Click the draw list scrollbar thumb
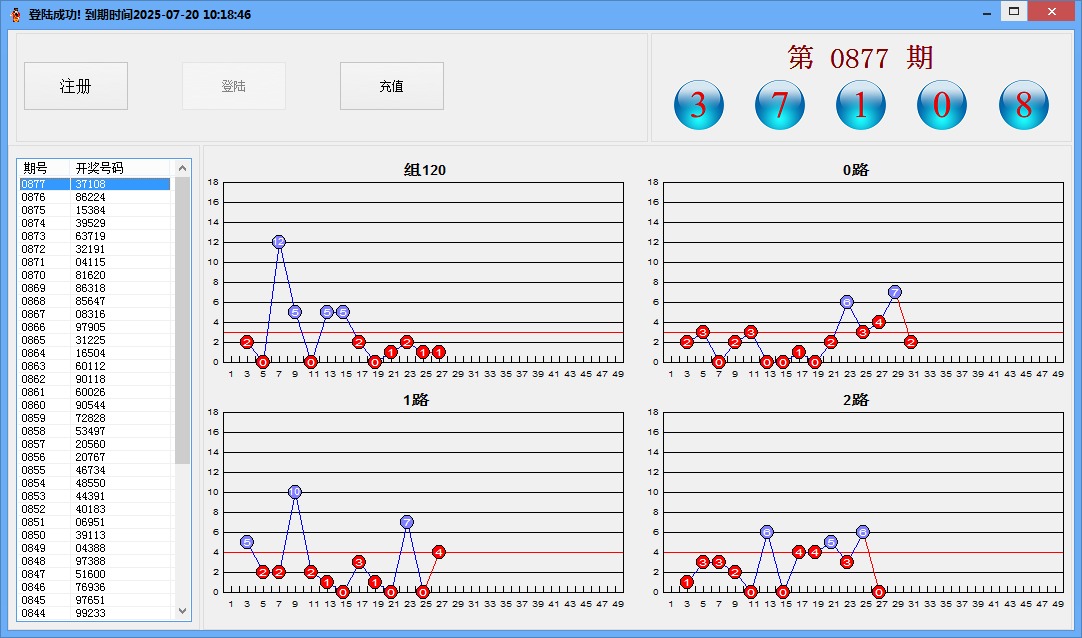The width and height of the screenshot is (1082, 638). click(x=182, y=320)
